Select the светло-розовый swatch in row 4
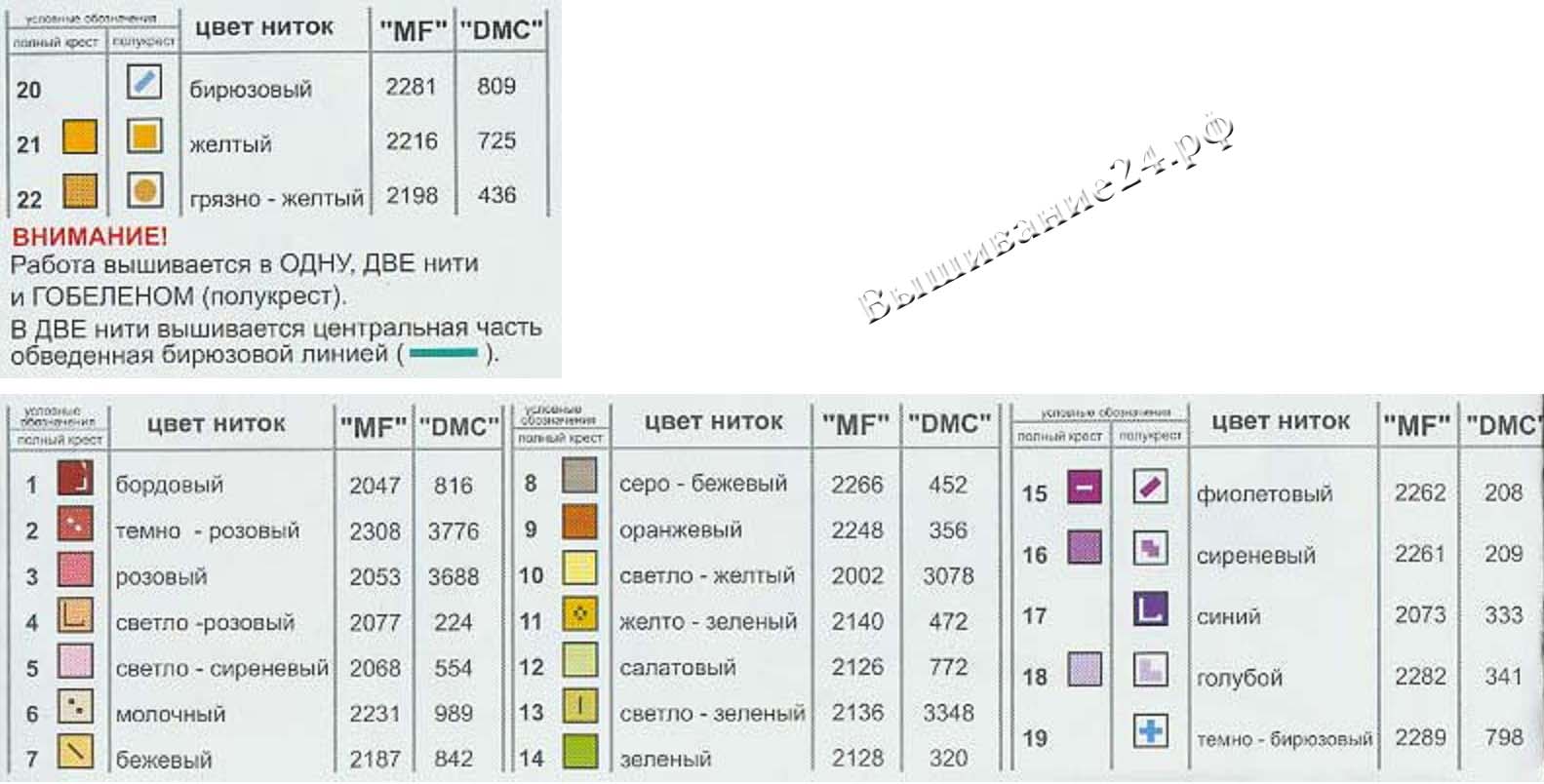1544x784 pixels. 74,615
